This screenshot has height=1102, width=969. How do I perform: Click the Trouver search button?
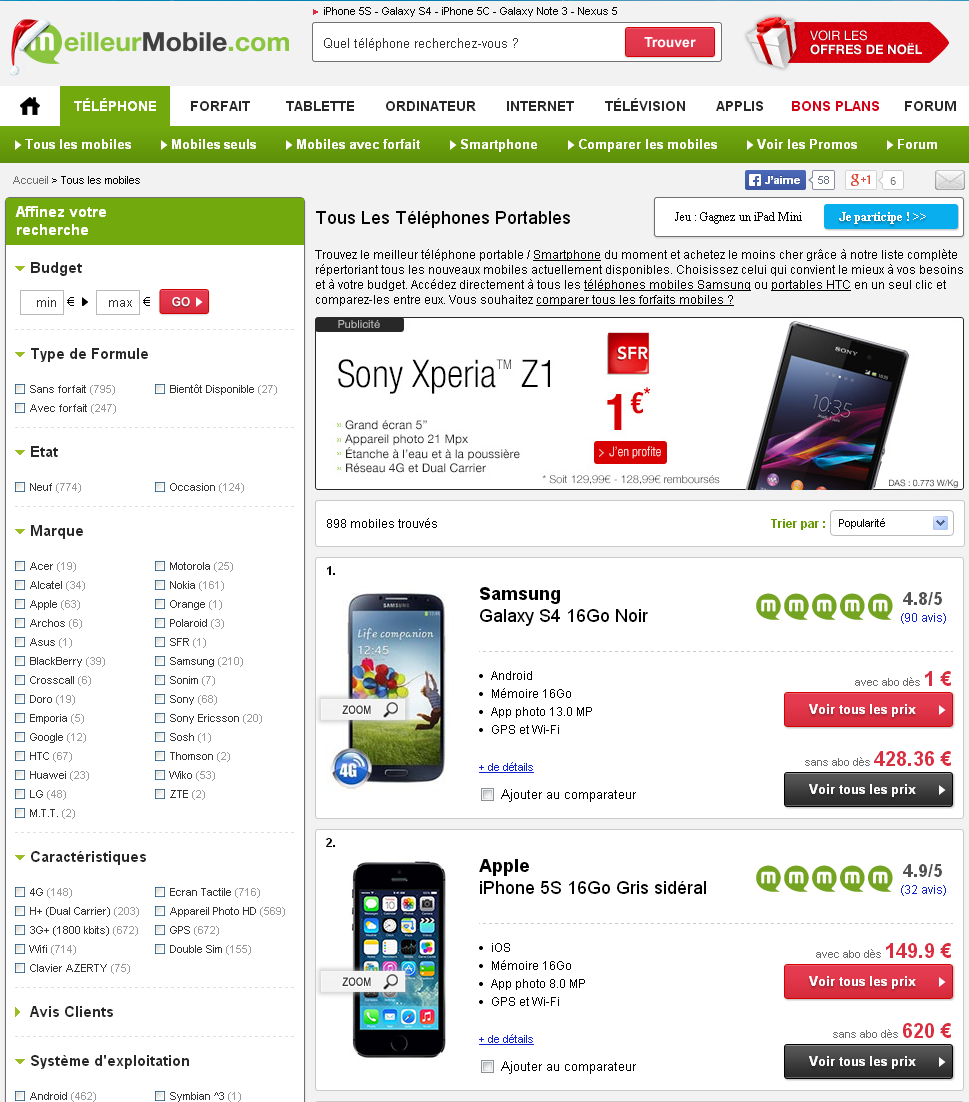[x=670, y=42]
